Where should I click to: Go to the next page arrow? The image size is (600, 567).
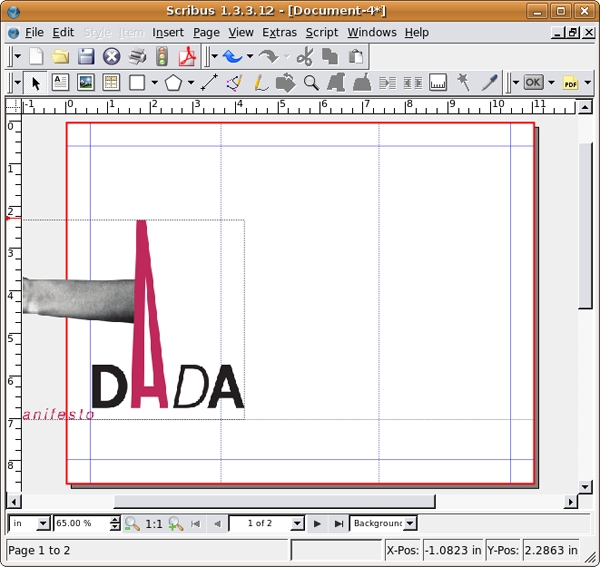tap(317, 523)
